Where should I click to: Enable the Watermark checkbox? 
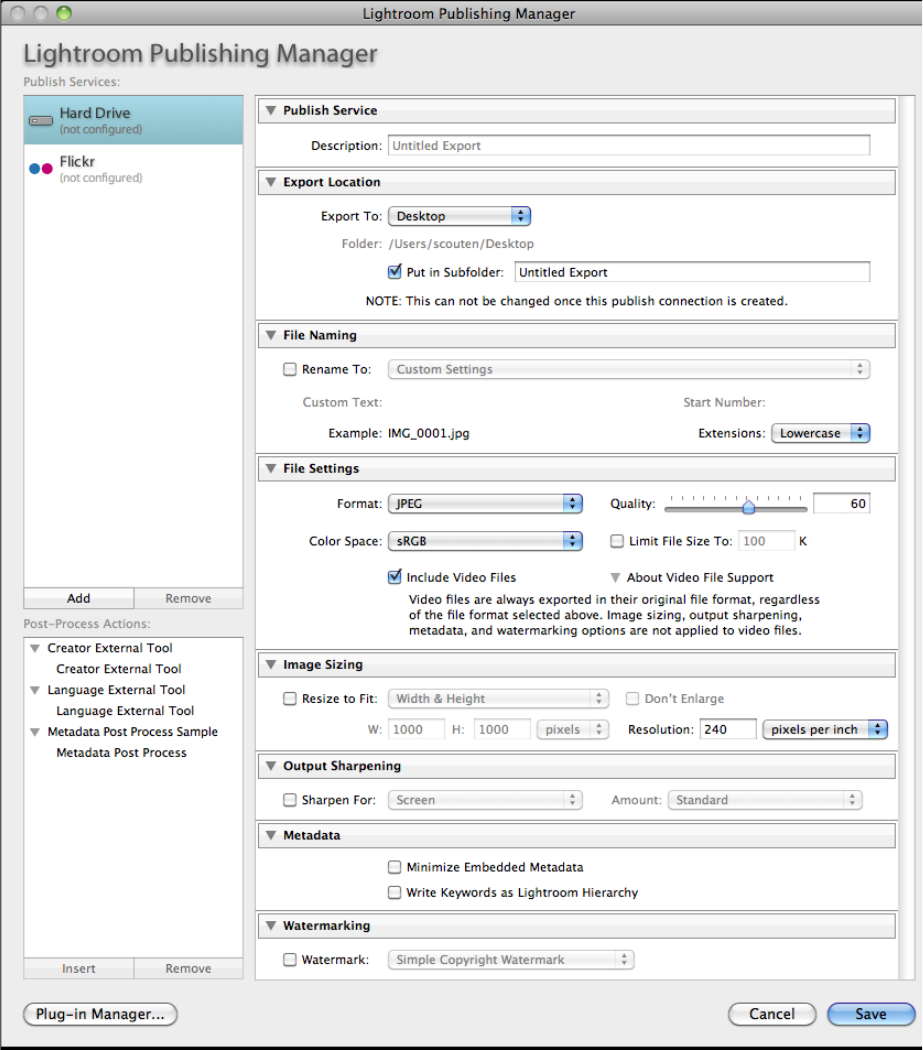[x=289, y=960]
